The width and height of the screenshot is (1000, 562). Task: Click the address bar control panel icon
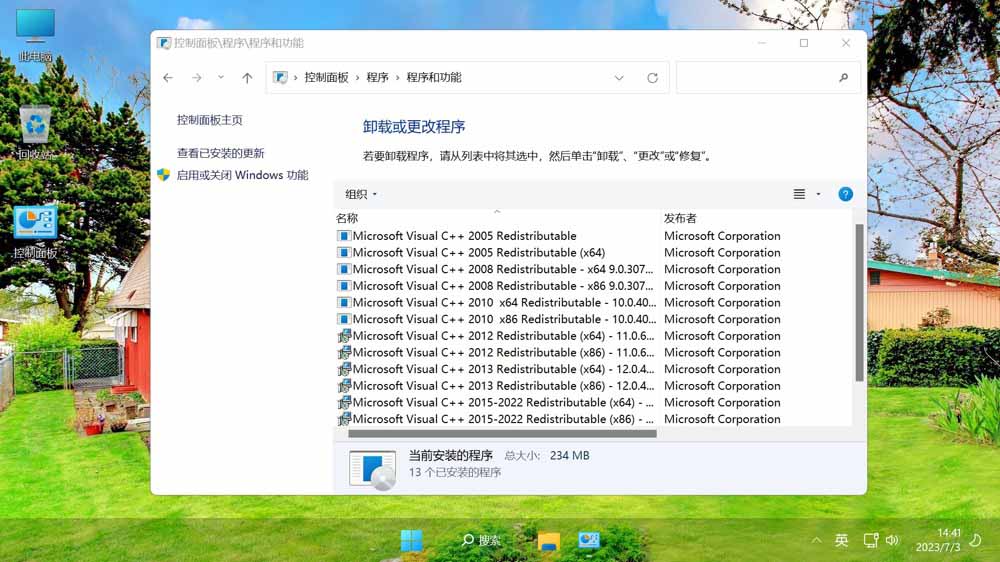(280, 77)
